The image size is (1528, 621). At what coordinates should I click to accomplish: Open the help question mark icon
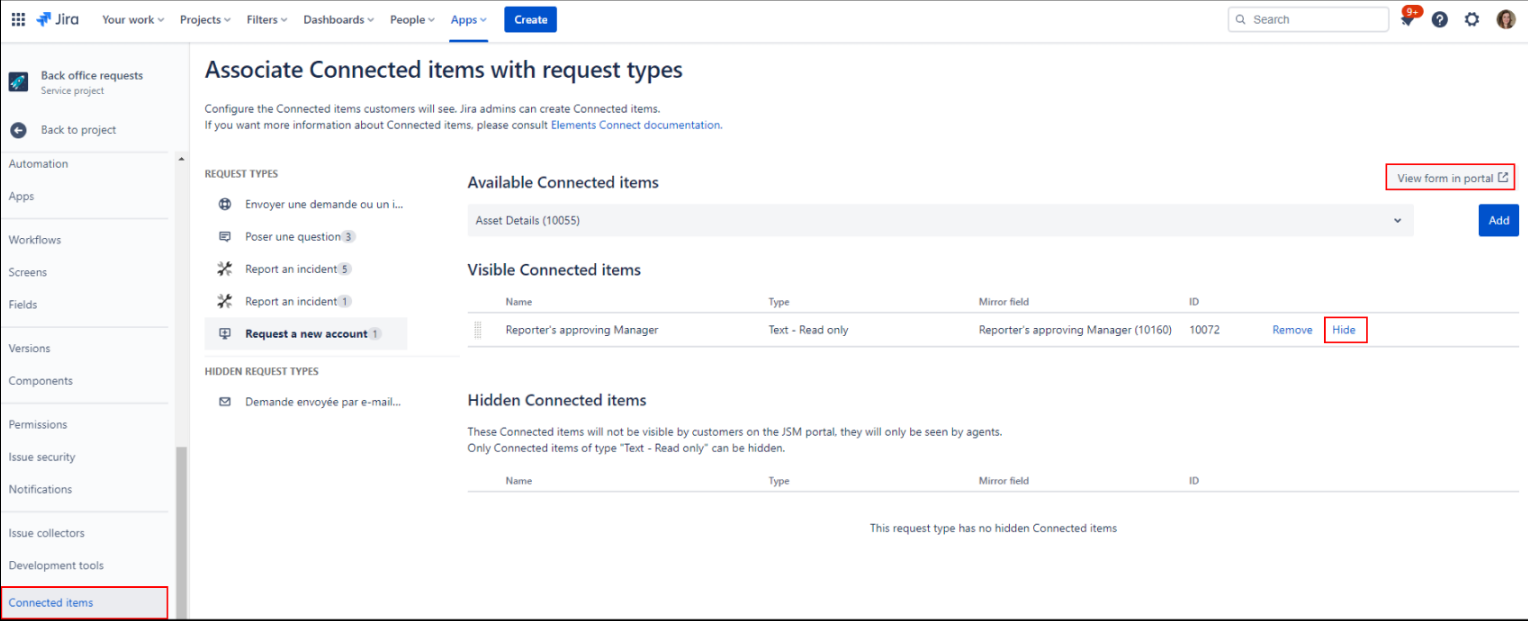pos(1439,19)
